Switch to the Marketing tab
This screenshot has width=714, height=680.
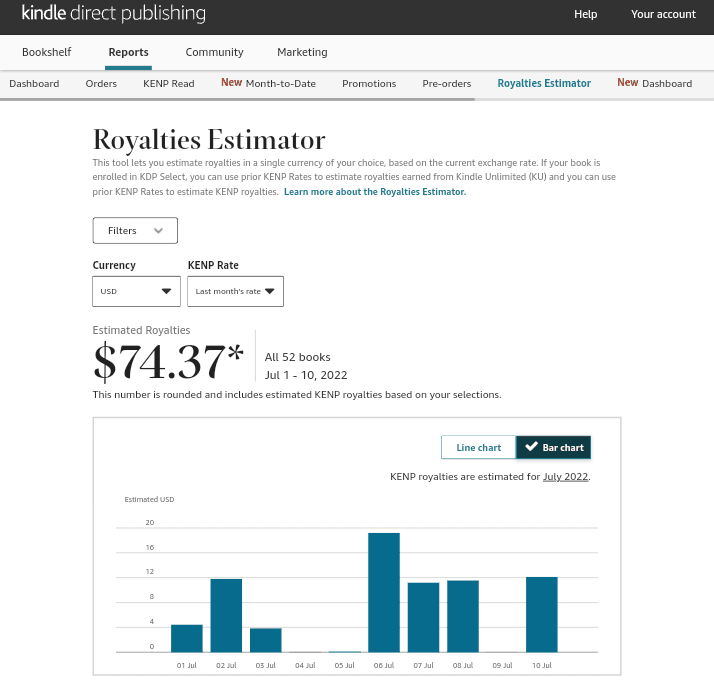(x=302, y=52)
